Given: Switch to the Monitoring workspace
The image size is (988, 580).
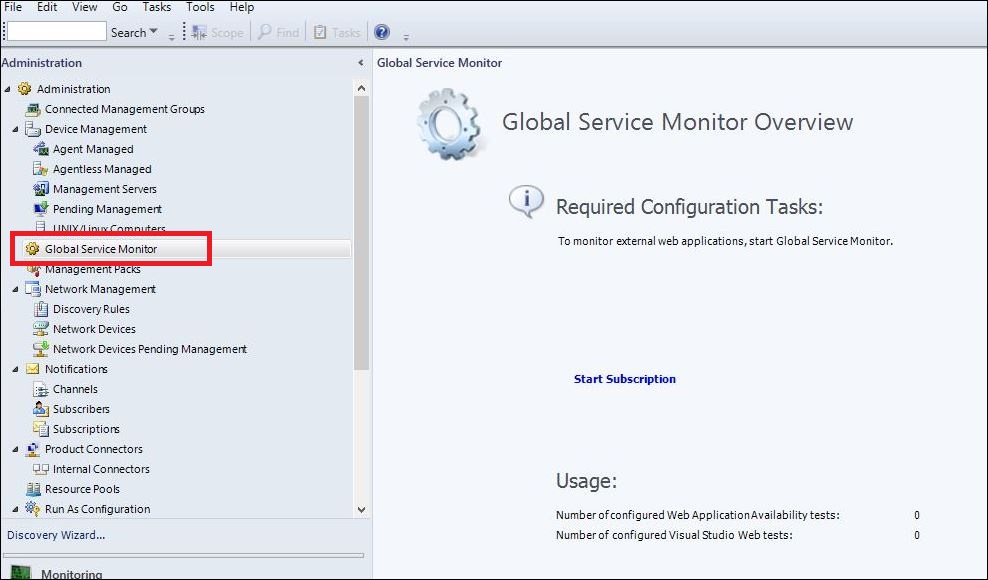Looking at the screenshot, I should tap(71, 574).
